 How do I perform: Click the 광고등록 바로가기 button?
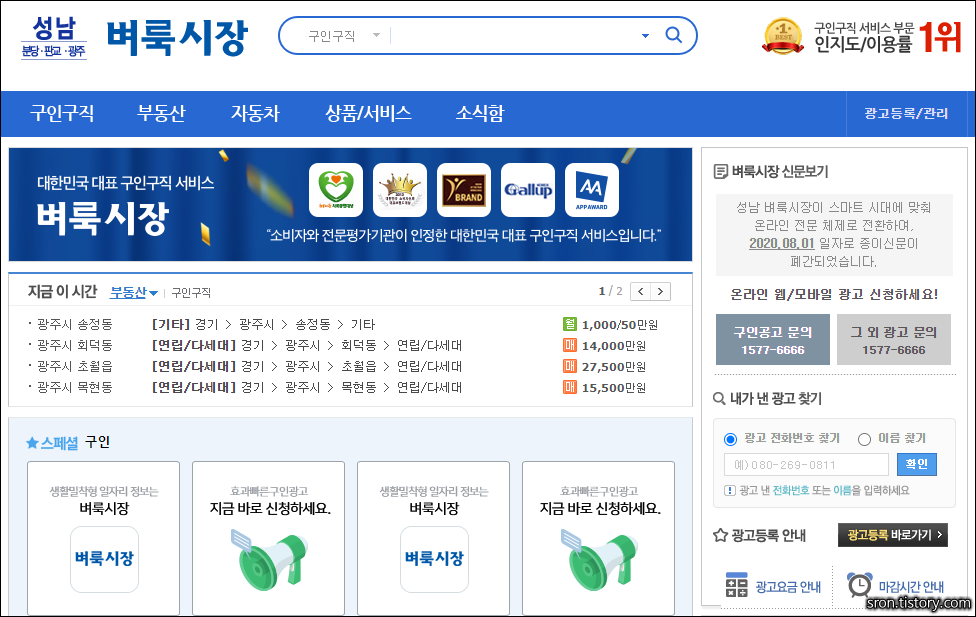pos(893,535)
